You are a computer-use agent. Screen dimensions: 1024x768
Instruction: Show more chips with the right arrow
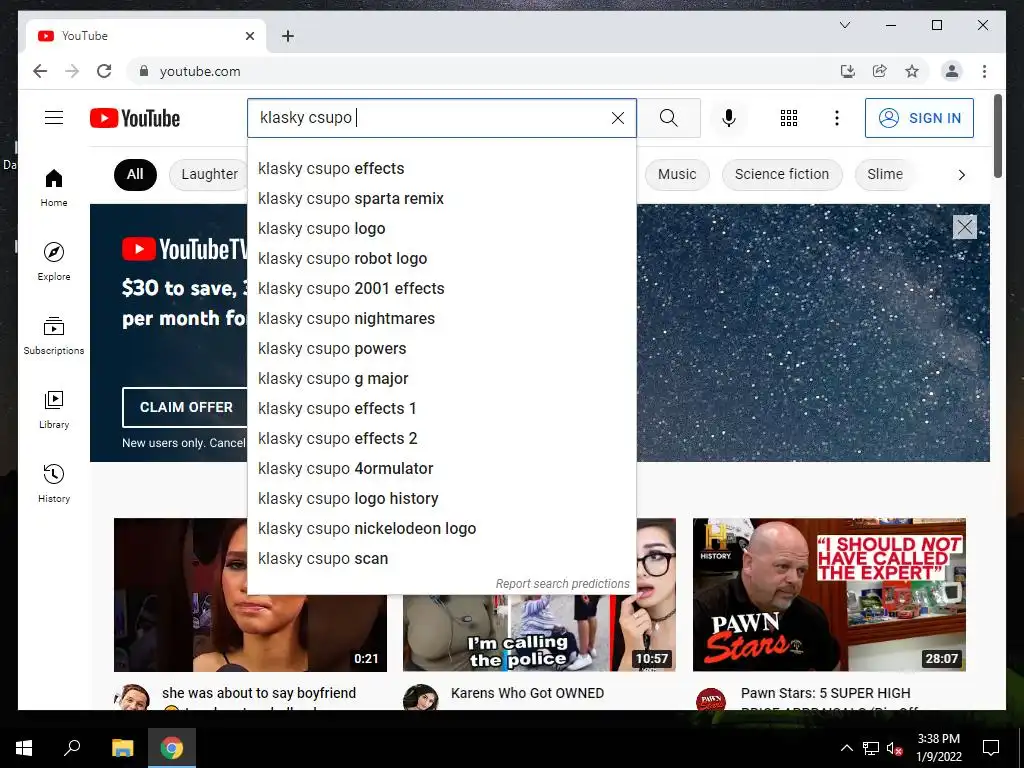(x=961, y=174)
